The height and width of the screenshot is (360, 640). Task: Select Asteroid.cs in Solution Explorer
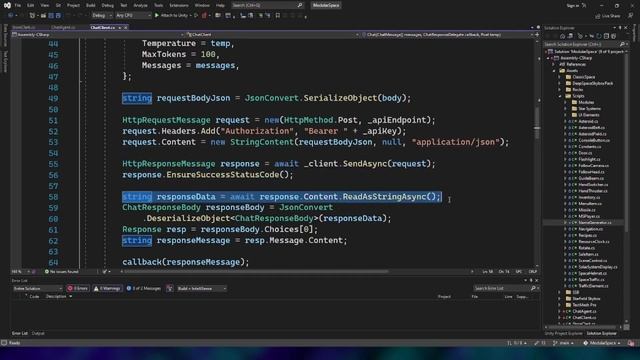click(x=588, y=121)
